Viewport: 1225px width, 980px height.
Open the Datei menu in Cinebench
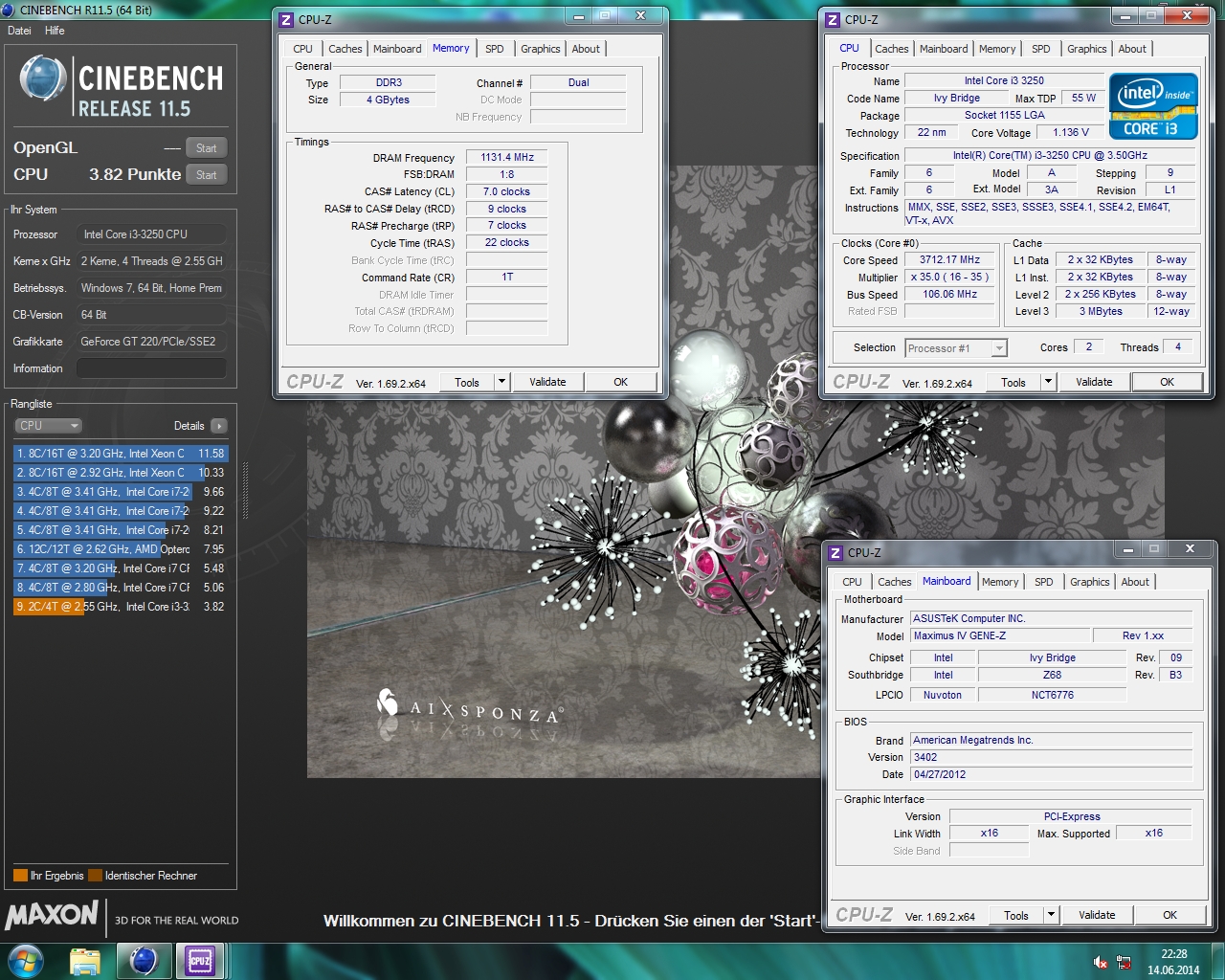[x=19, y=31]
